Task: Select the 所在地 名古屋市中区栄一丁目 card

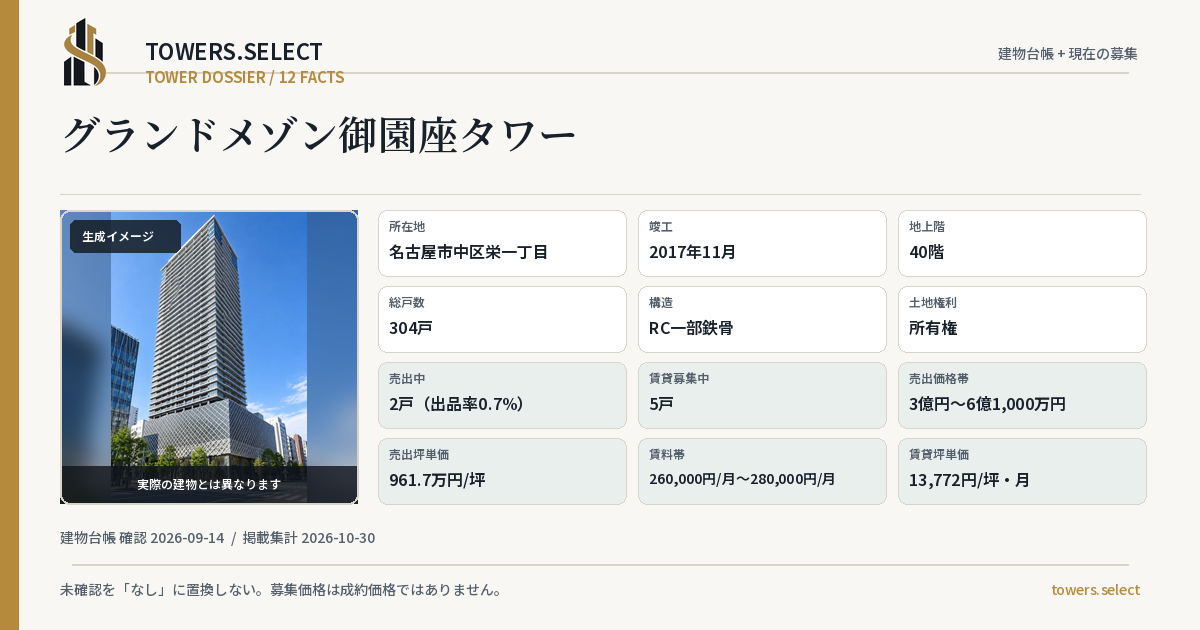Action: (502, 243)
